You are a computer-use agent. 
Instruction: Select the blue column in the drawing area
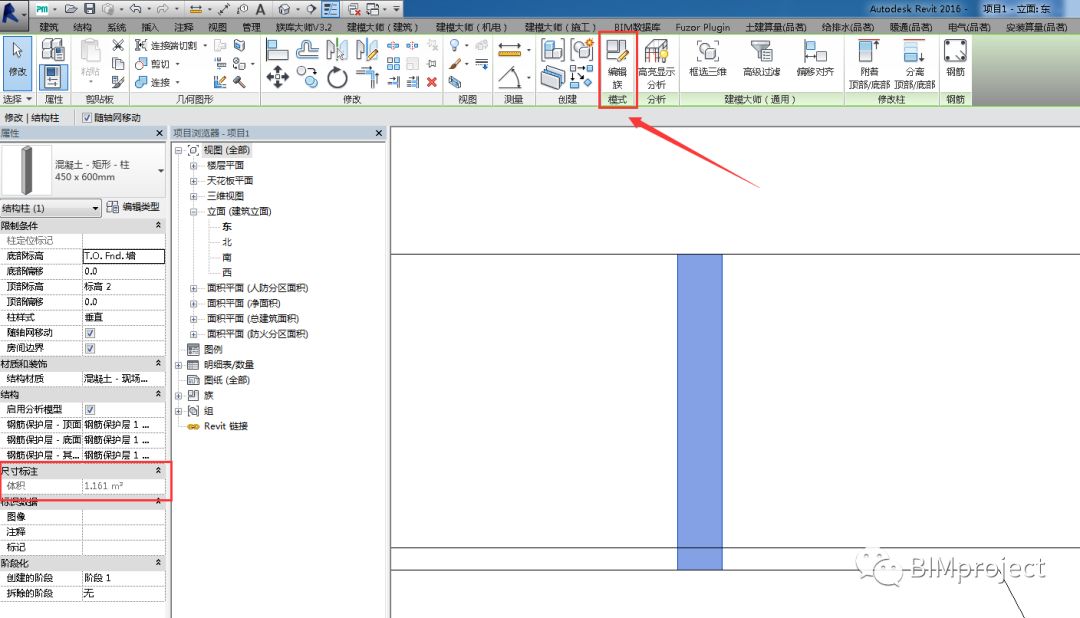700,412
